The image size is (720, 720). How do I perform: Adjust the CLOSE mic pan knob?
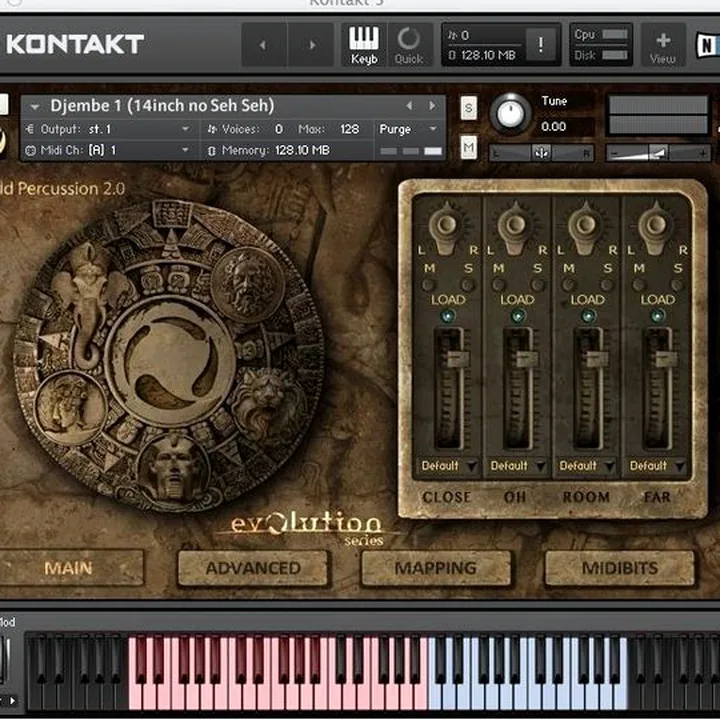tap(445, 226)
